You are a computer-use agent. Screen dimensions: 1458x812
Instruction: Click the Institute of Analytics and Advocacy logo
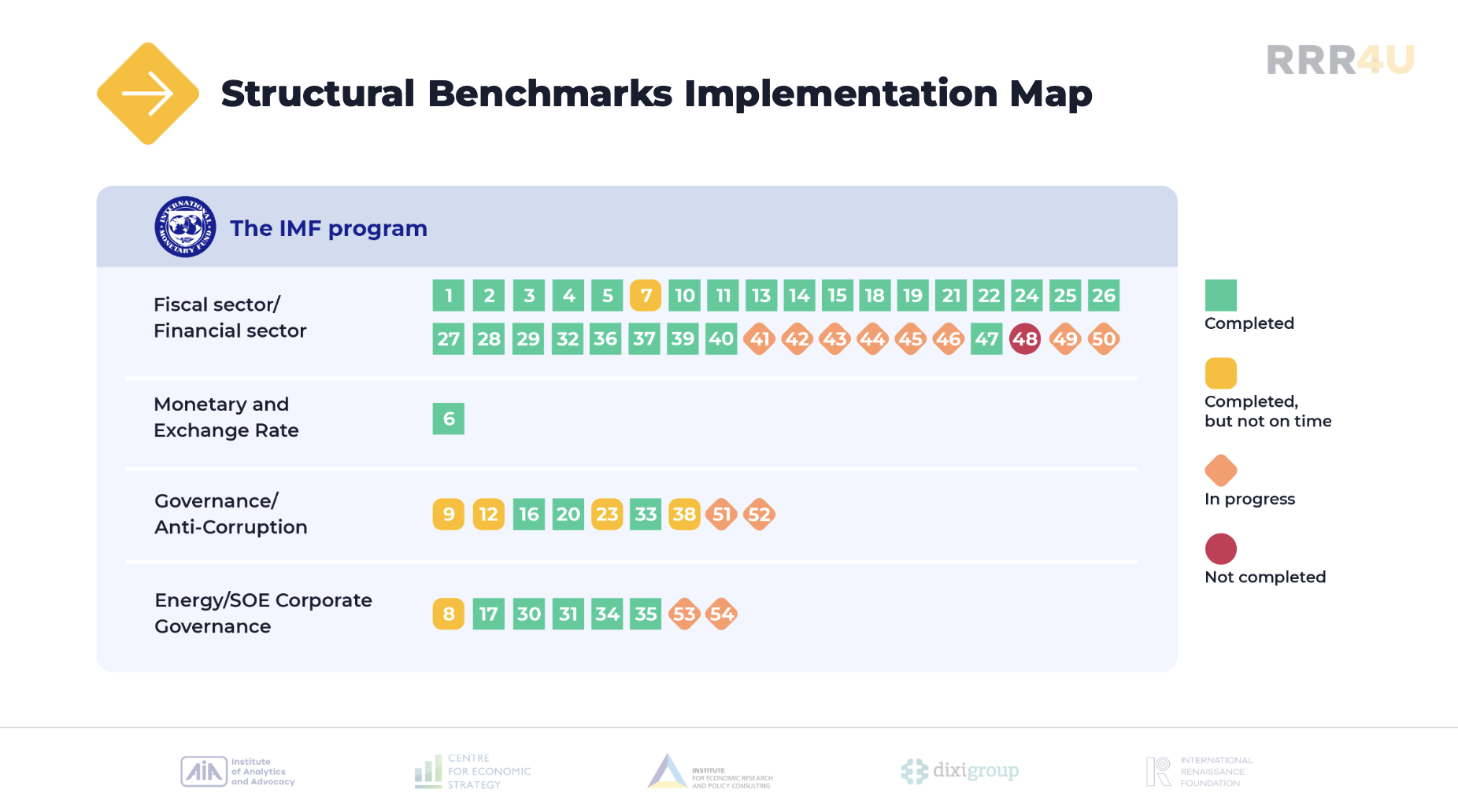[238, 771]
